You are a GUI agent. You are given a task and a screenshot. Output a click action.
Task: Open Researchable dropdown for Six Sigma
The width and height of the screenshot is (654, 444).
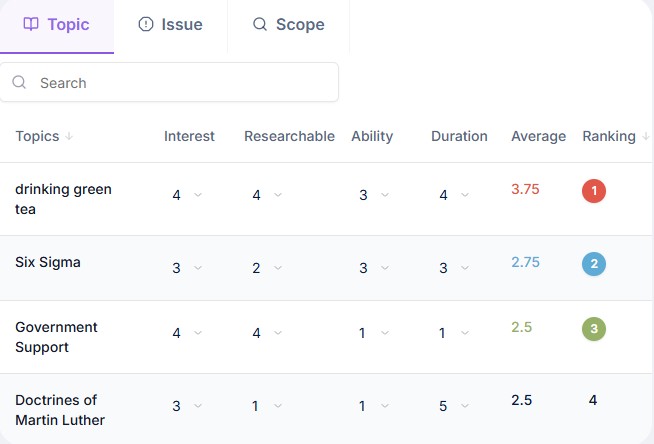click(267, 268)
